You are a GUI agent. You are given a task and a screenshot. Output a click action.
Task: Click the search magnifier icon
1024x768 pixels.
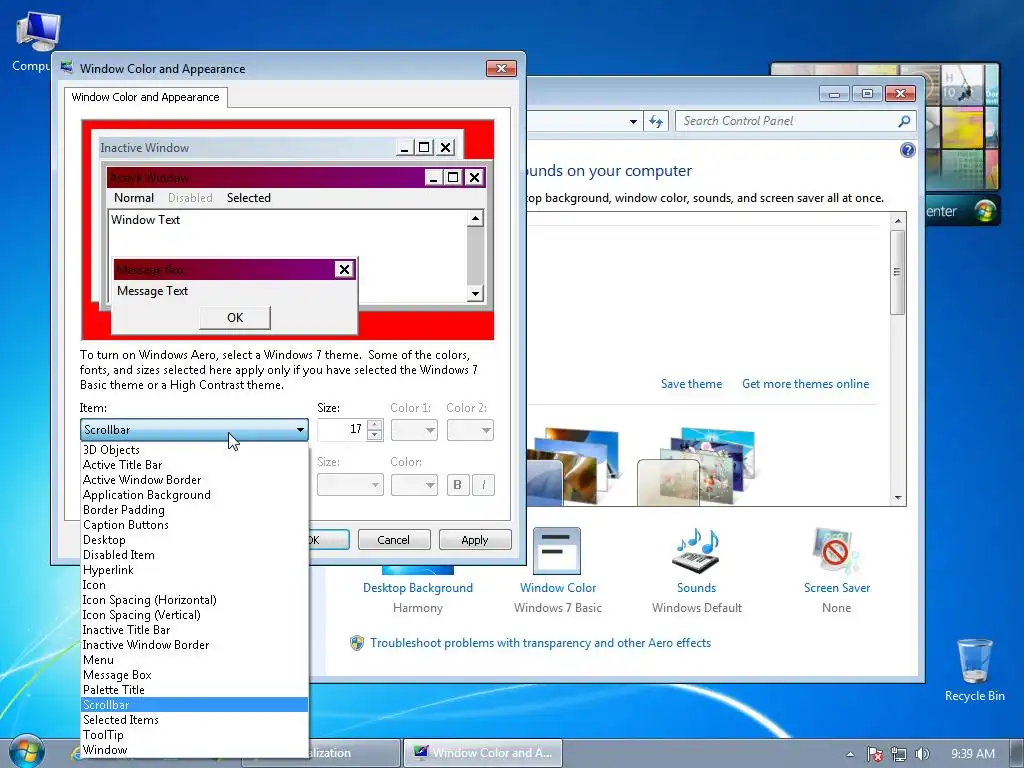(x=904, y=121)
